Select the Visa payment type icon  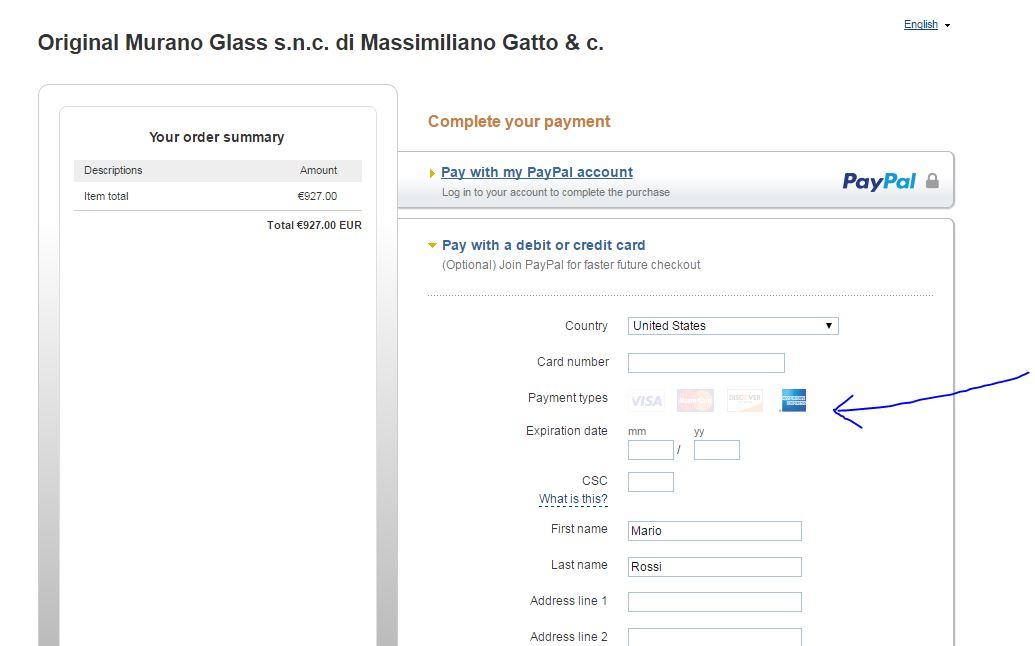click(x=645, y=400)
